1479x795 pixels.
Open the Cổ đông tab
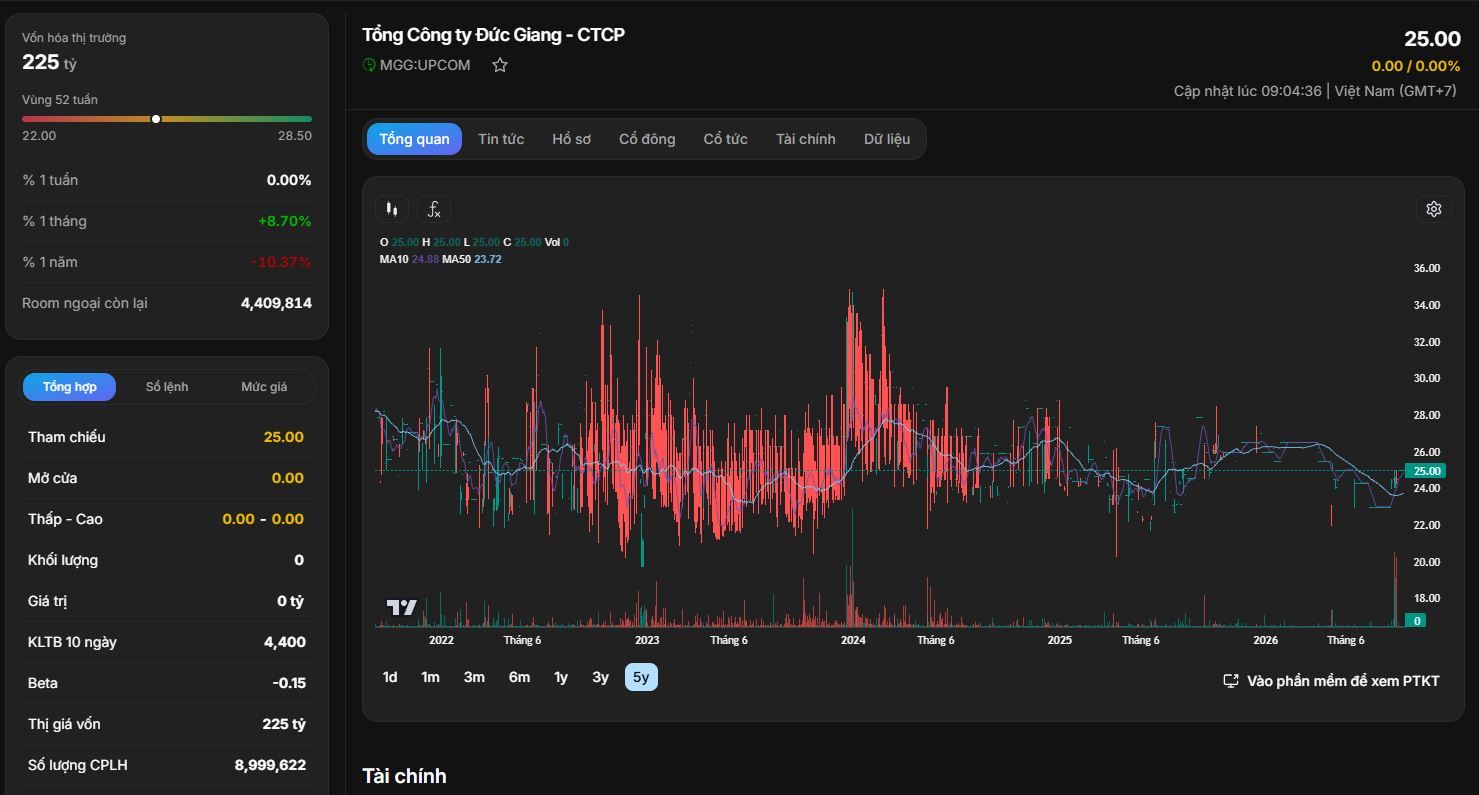pyautogui.click(x=647, y=139)
